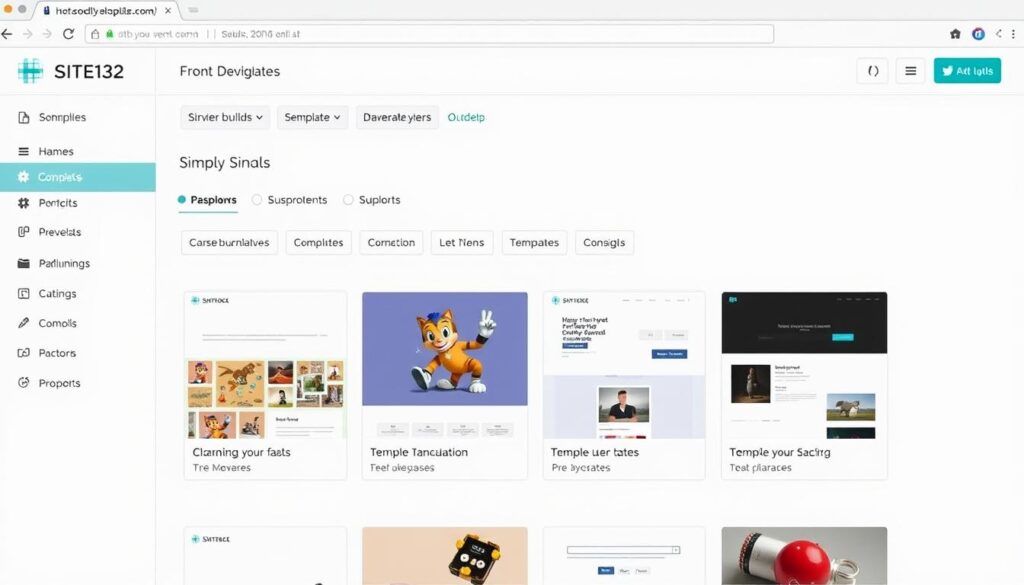
Task: Click the Simply Sinals heading
Action: tap(225, 163)
